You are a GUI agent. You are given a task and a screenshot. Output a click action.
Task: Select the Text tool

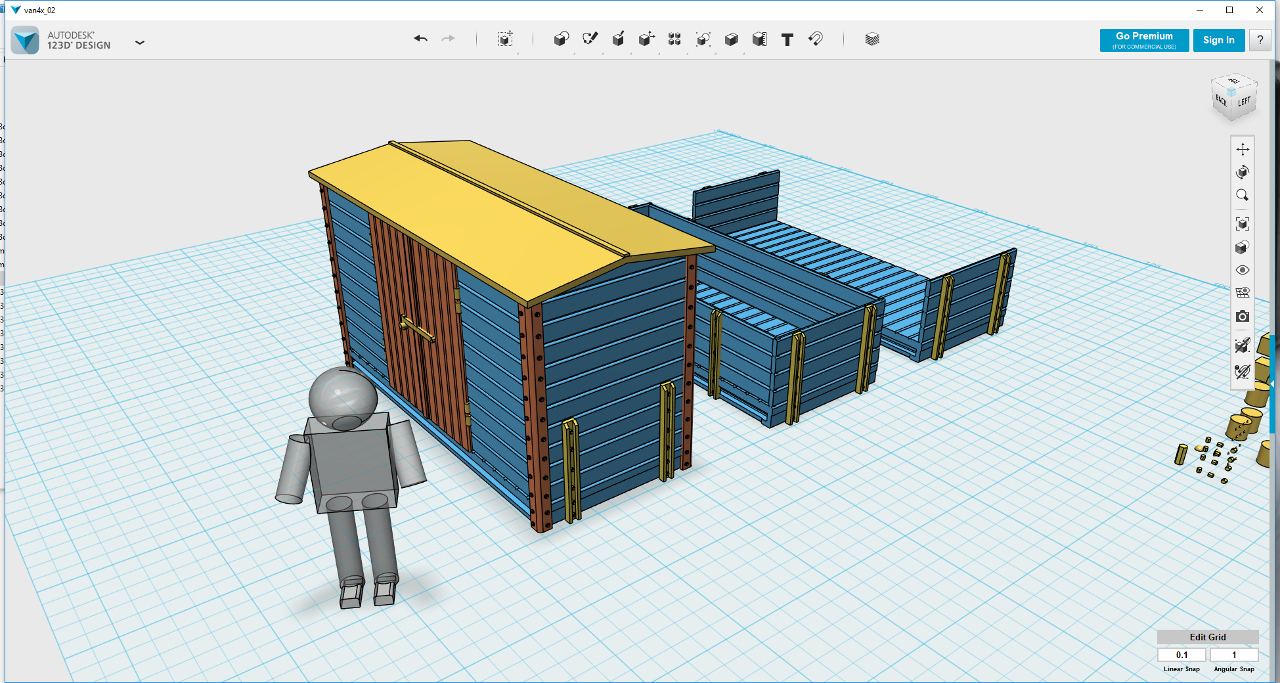click(787, 39)
